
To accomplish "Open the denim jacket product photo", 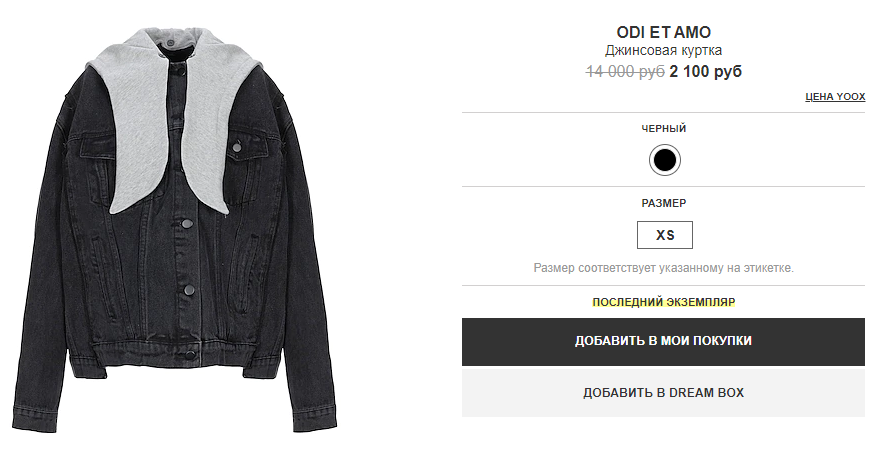I will [x=174, y=229].
